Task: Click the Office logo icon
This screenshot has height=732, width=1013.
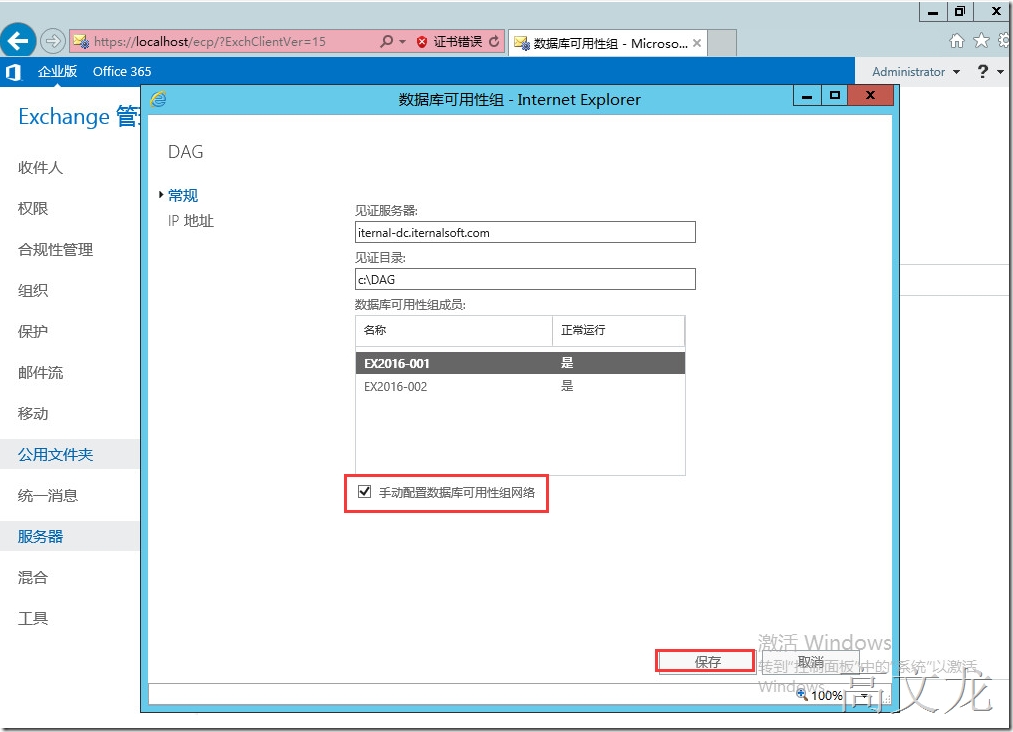Action: (x=14, y=72)
